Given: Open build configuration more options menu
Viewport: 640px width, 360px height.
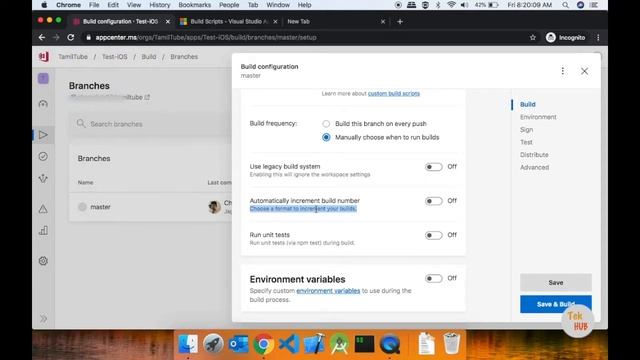Looking at the screenshot, I should 562,71.
